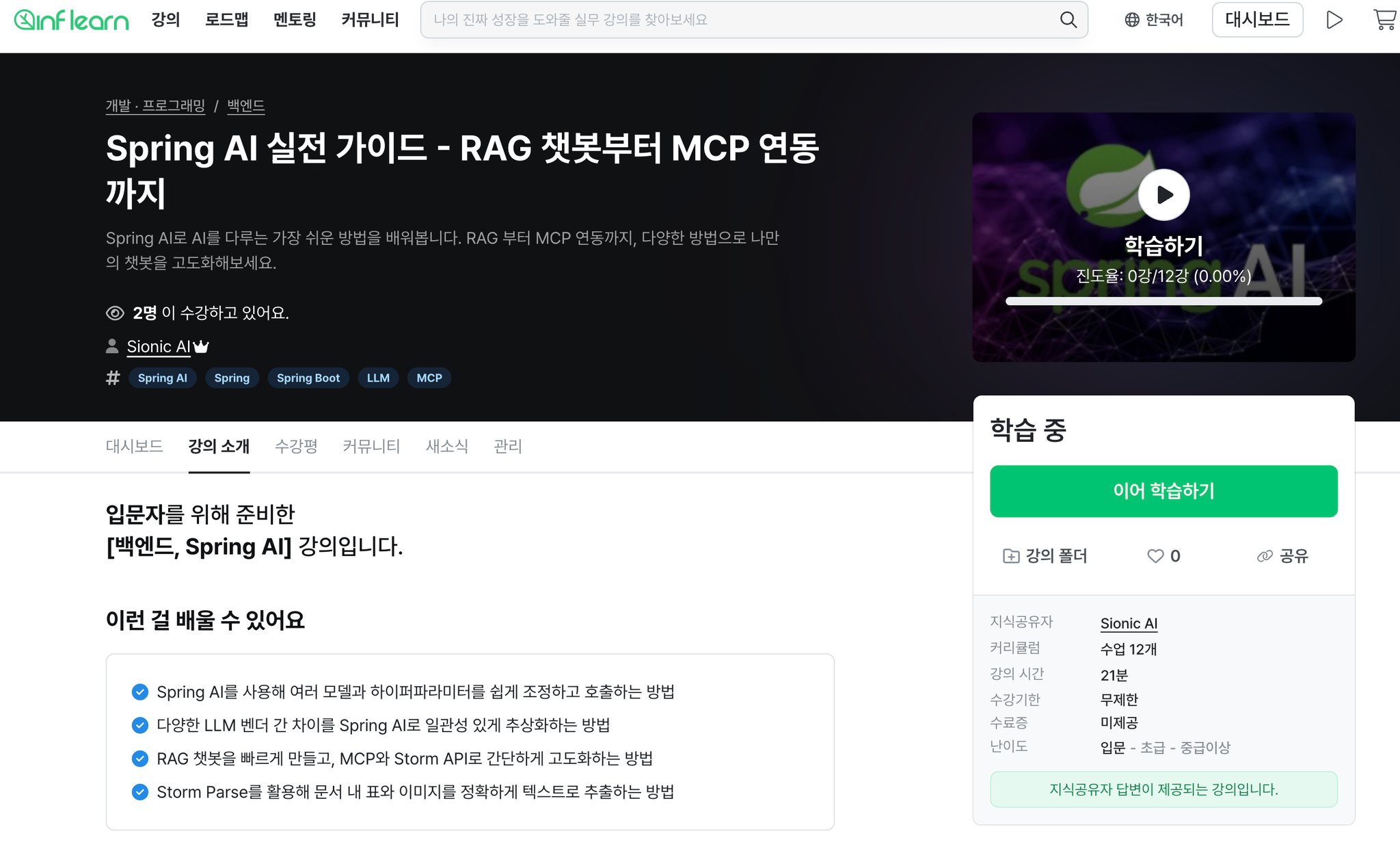Click the Spring Boot tag
Screen dimensions: 1400x842
tap(308, 378)
